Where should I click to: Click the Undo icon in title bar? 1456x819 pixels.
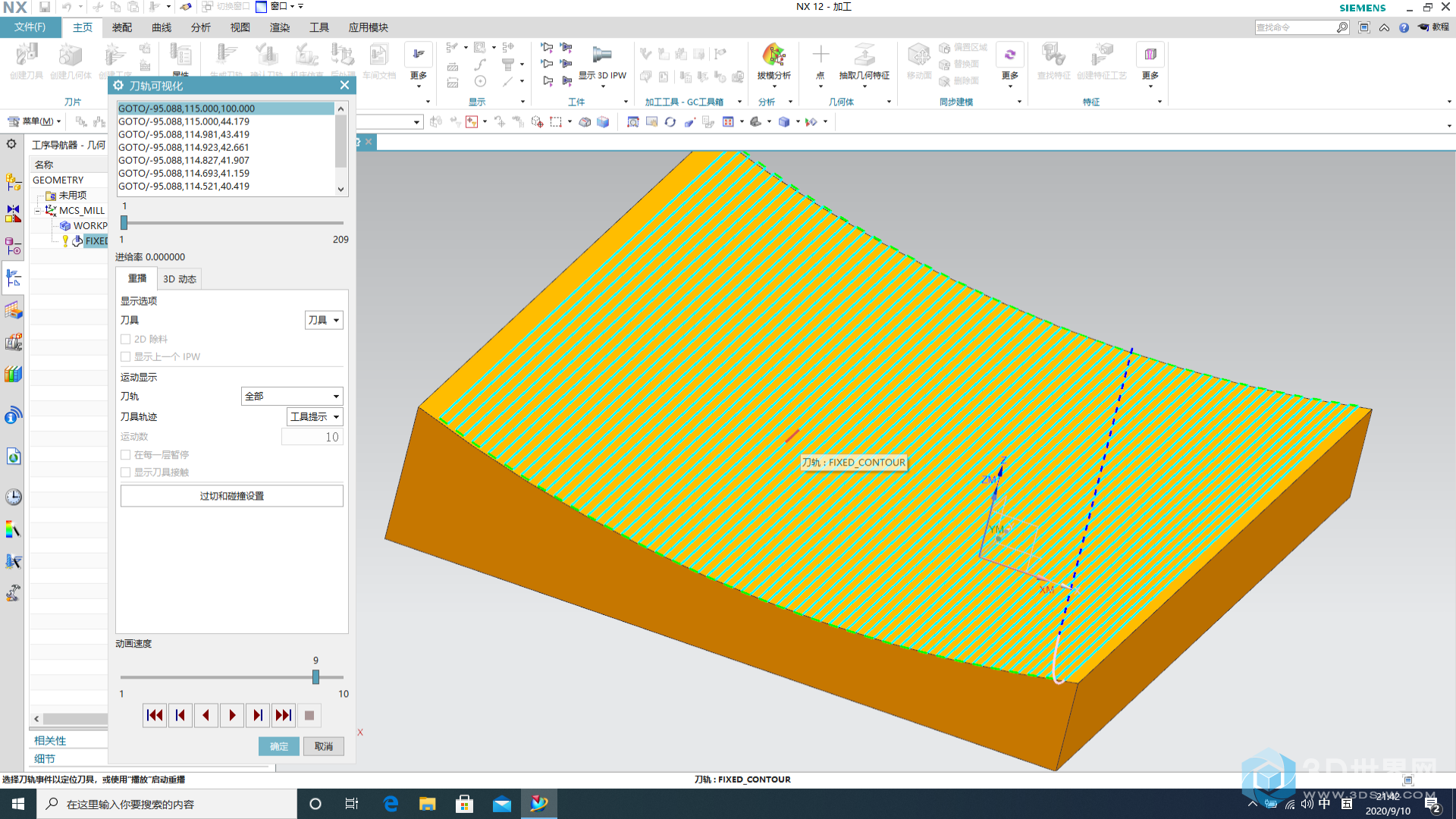[x=67, y=7]
